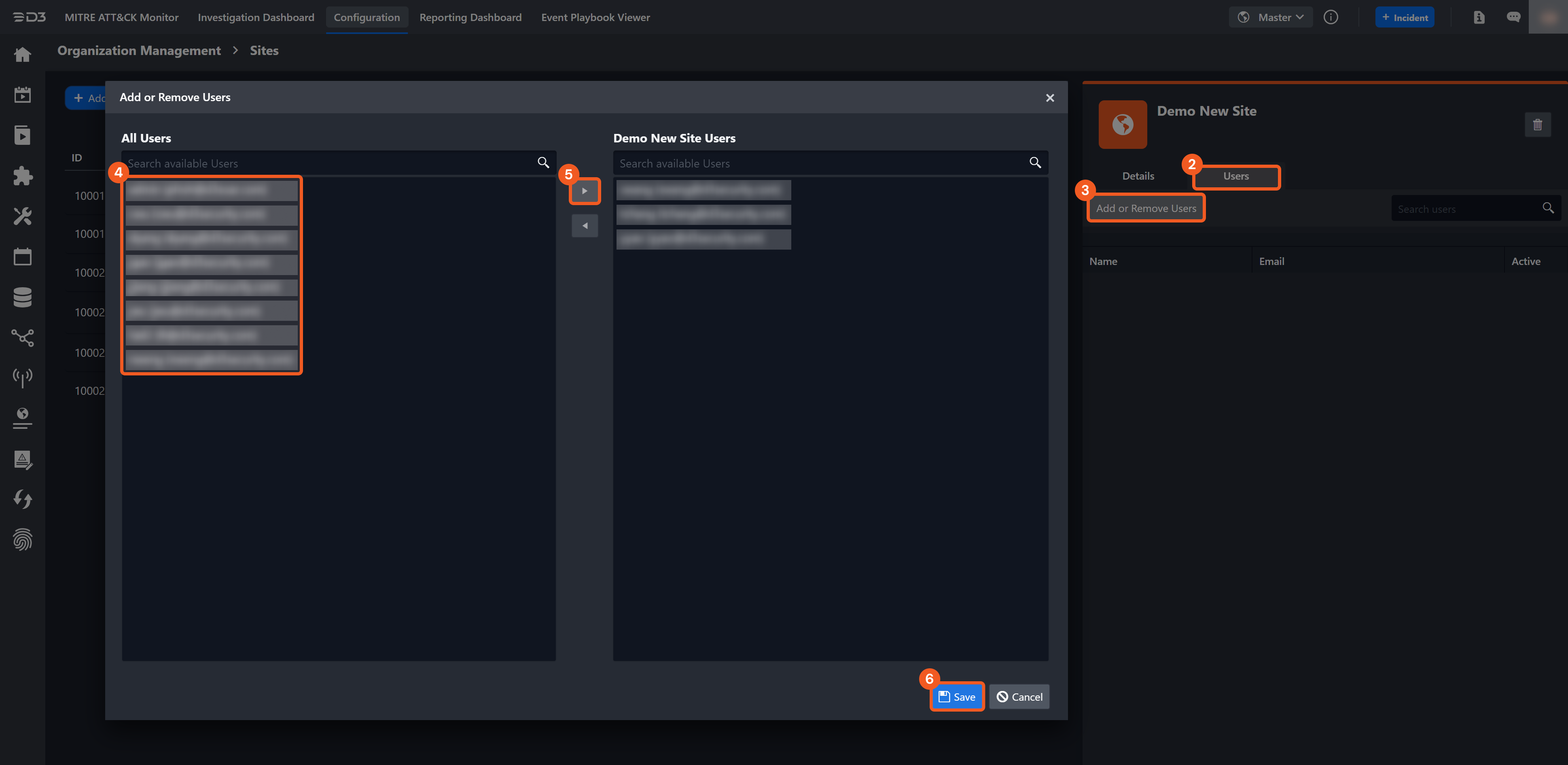Switch to the Details tab
1568x765 pixels.
tap(1138, 176)
